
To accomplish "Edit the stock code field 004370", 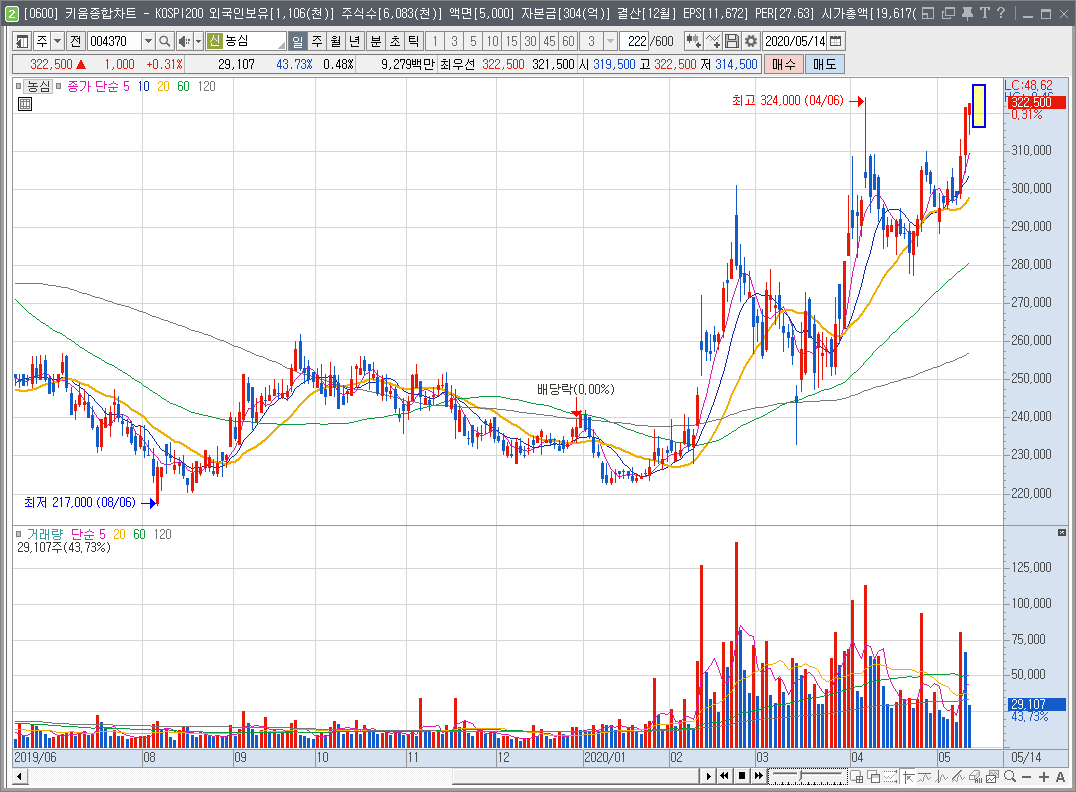I will coord(114,41).
